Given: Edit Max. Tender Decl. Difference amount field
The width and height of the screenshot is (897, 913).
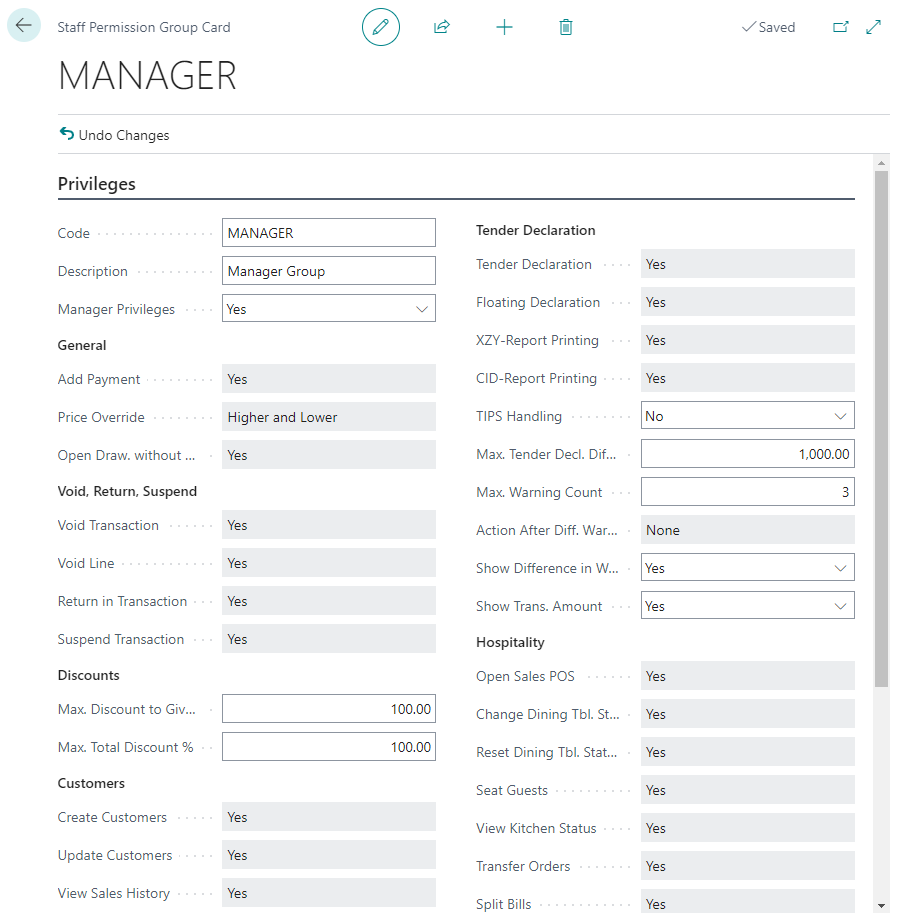Looking at the screenshot, I should click(747, 454).
